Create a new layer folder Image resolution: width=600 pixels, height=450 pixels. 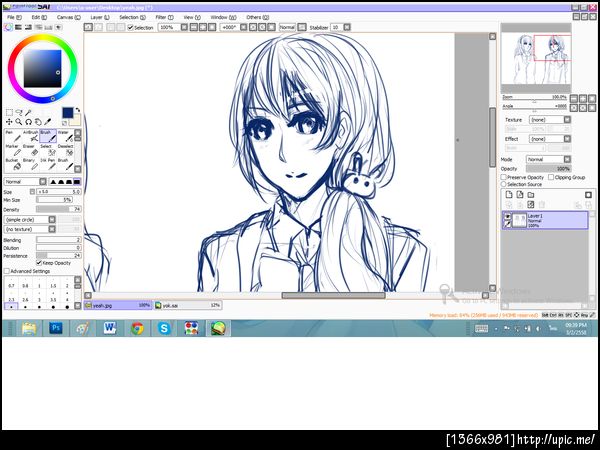(x=531, y=195)
